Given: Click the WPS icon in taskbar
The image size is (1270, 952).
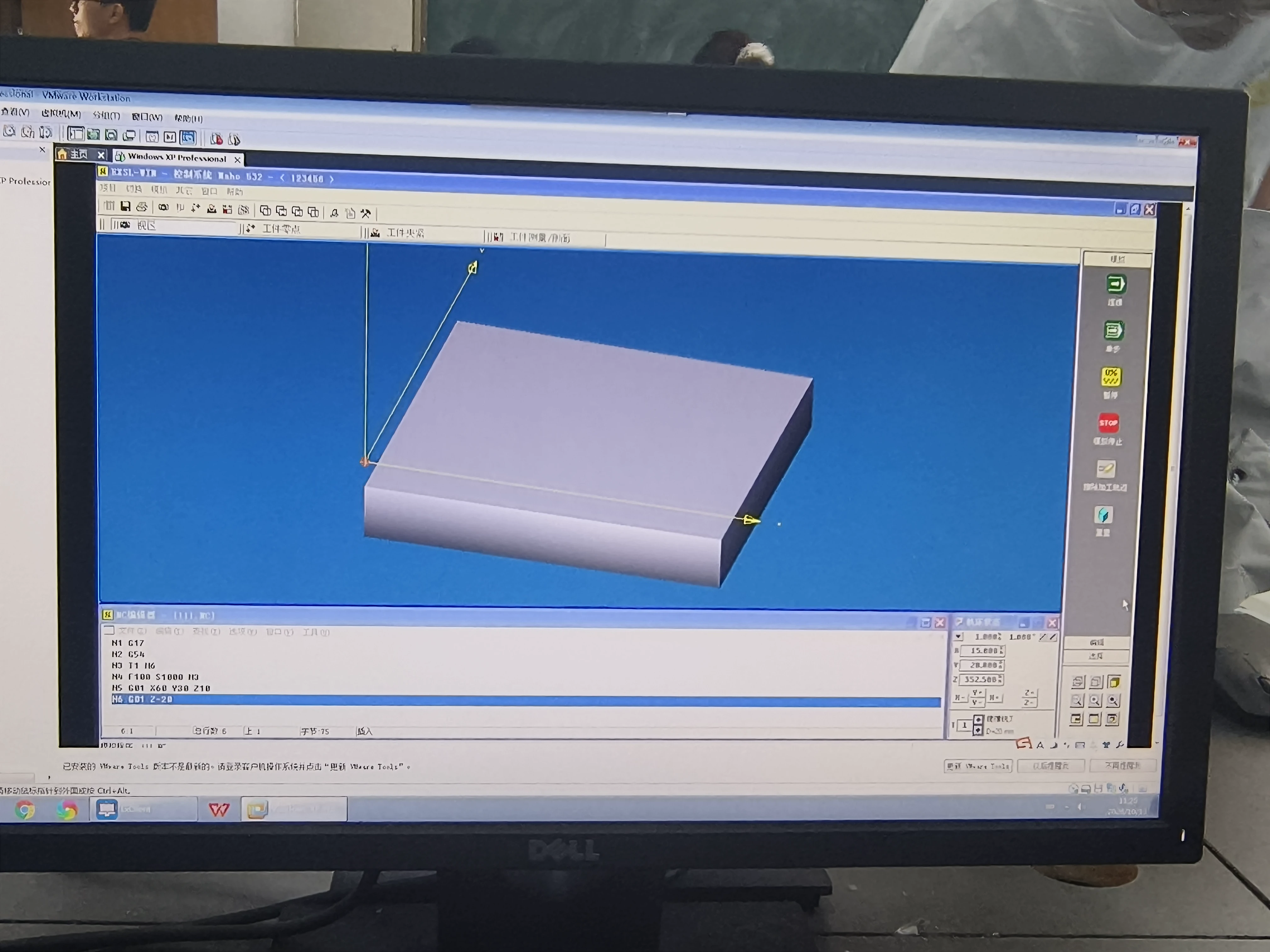Looking at the screenshot, I should pyautogui.click(x=219, y=810).
